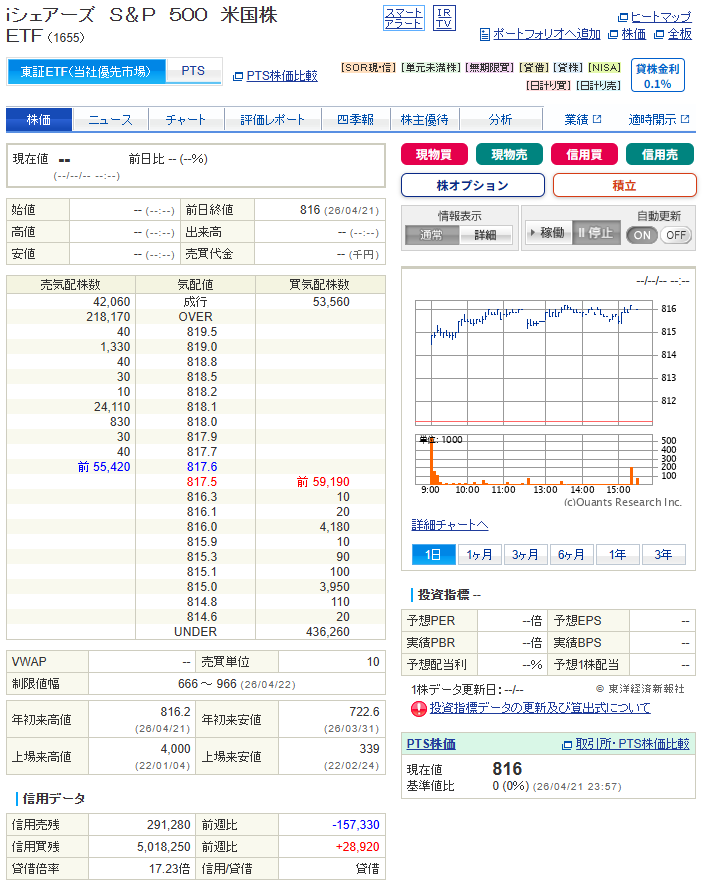Open the IR TV icon
The width and height of the screenshot is (702, 885).
(444, 17)
